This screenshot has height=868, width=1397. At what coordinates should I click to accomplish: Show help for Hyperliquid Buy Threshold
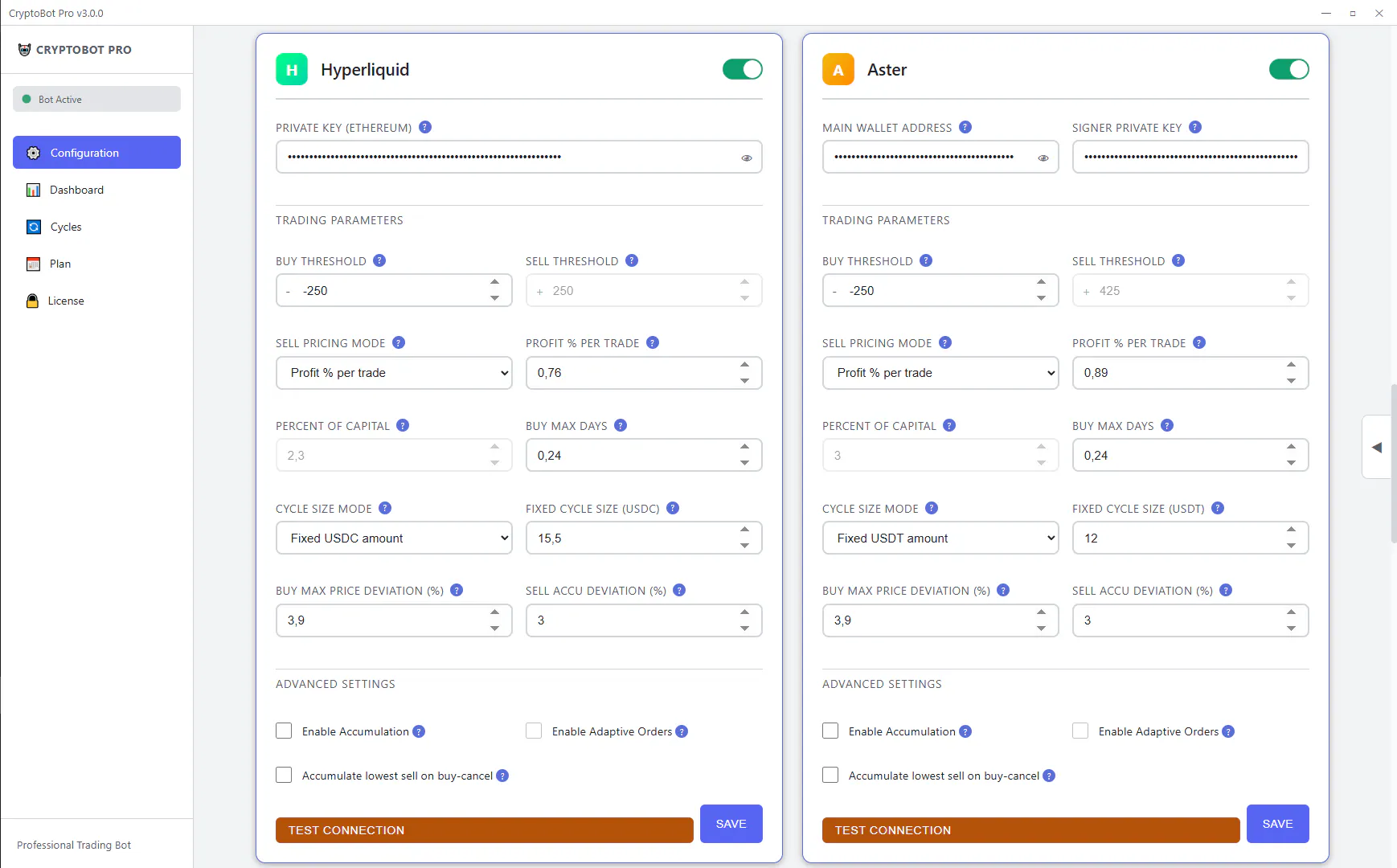(x=379, y=260)
